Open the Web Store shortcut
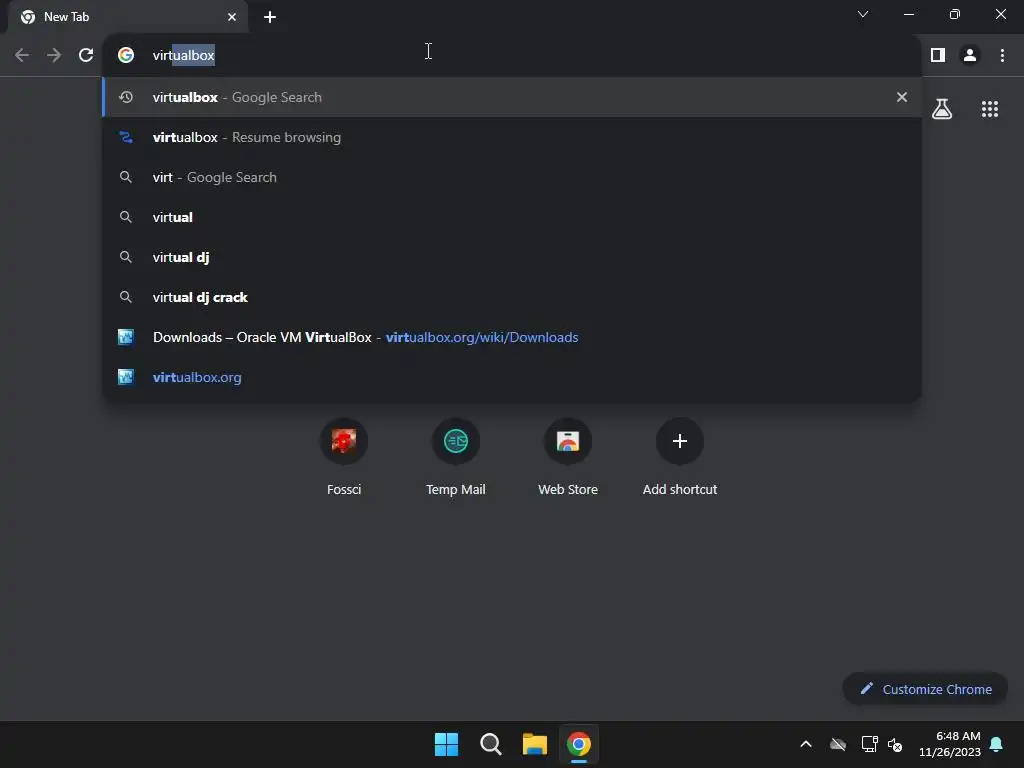 pos(568,457)
